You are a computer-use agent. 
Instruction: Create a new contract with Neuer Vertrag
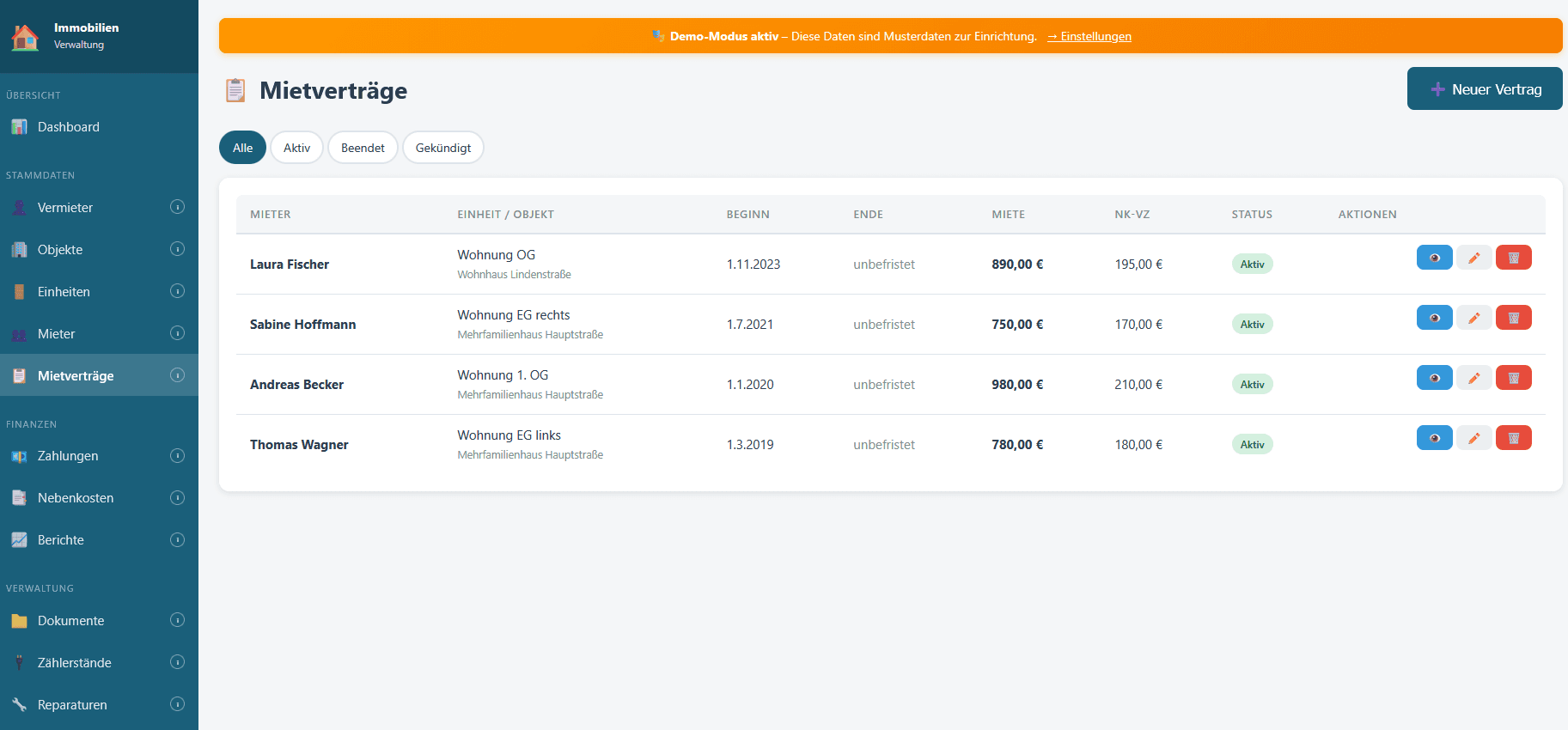(1484, 89)
